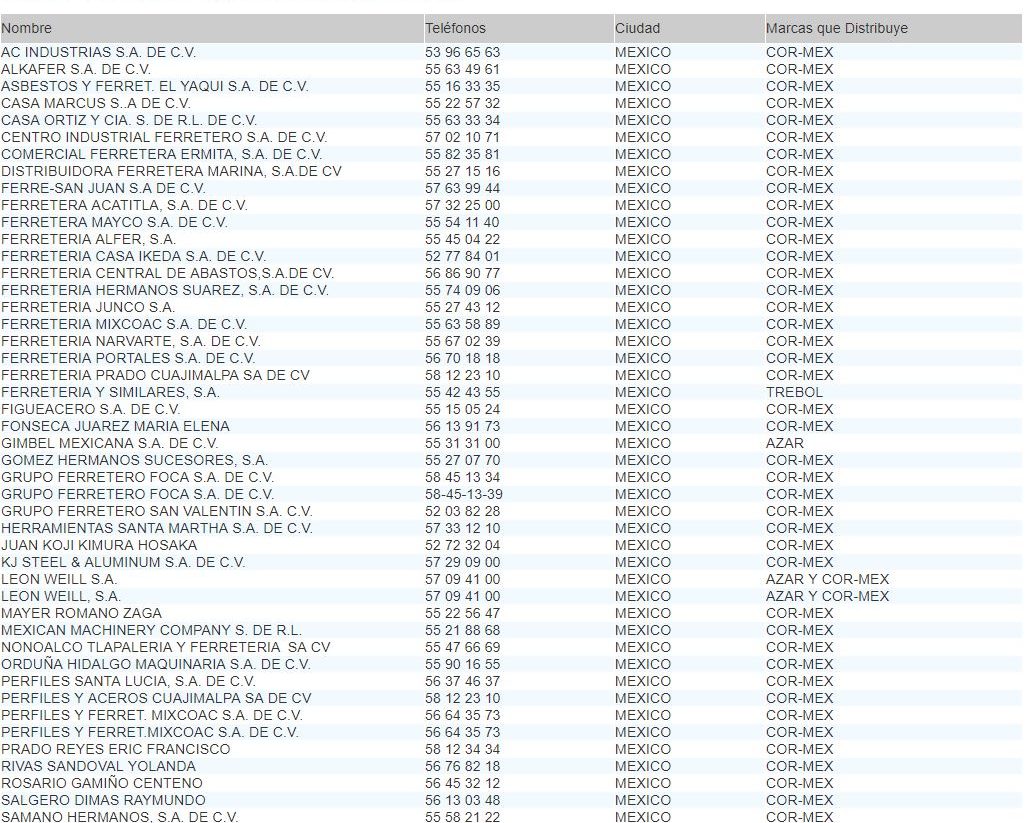Select GIMBEL MEXICANA S.A. DE C.V. name
Viewport: 1026px width, 823px height.
pos(109,443)
